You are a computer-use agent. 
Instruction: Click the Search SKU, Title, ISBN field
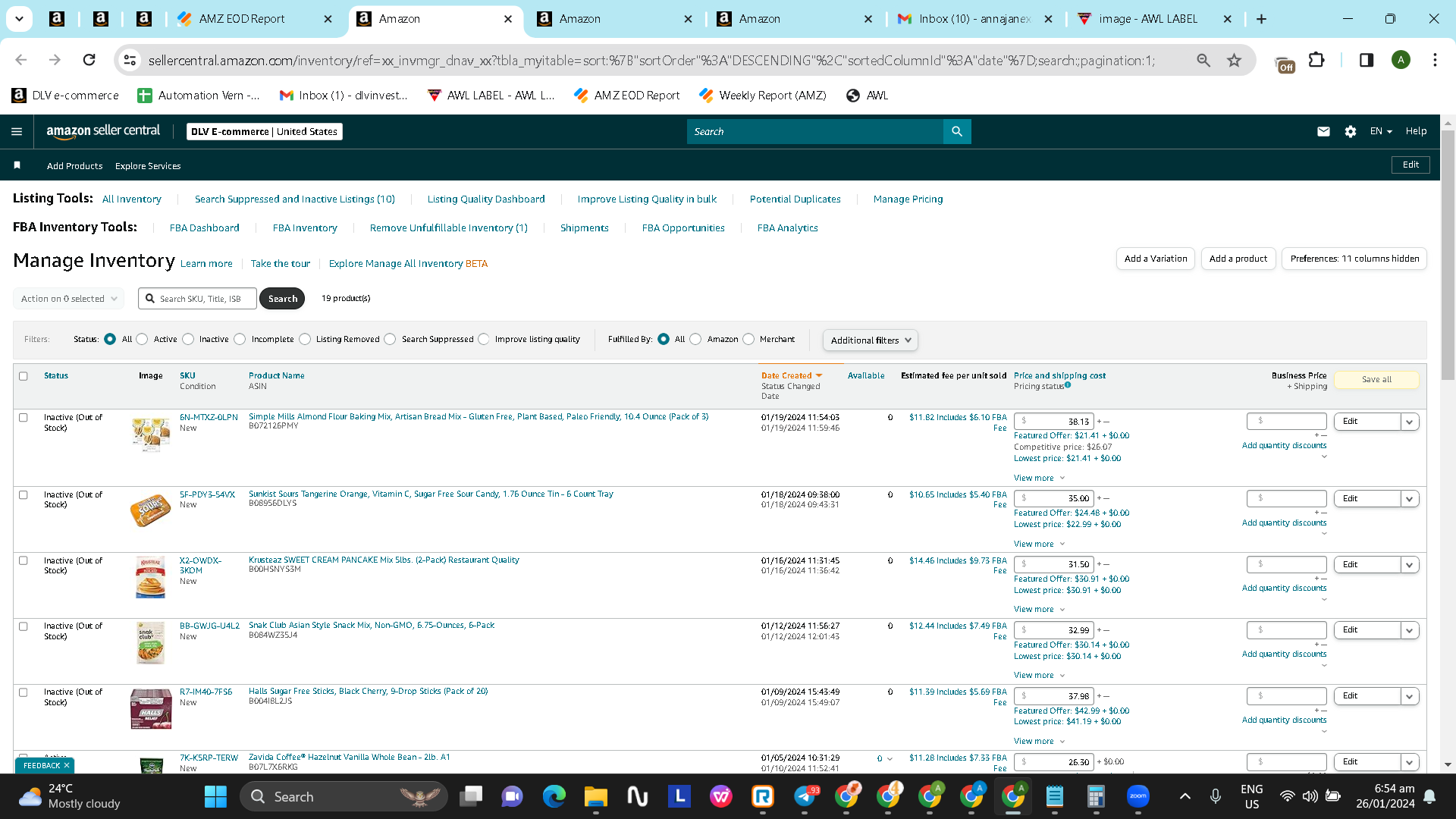pos(198,299)
